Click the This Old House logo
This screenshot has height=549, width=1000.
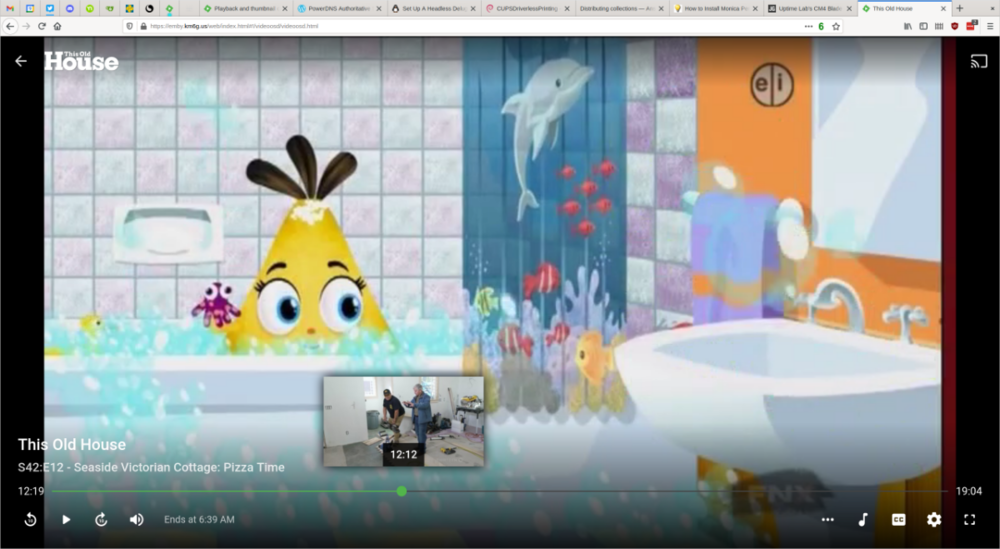(81, 61)
